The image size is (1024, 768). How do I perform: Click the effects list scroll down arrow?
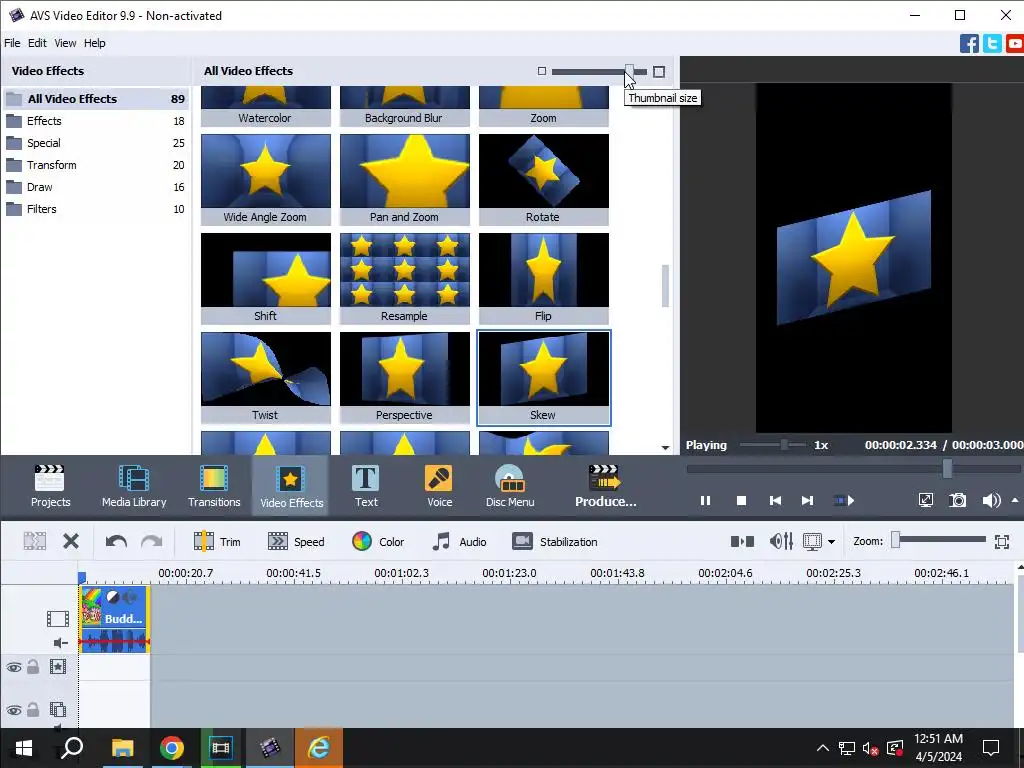(665, 448)
